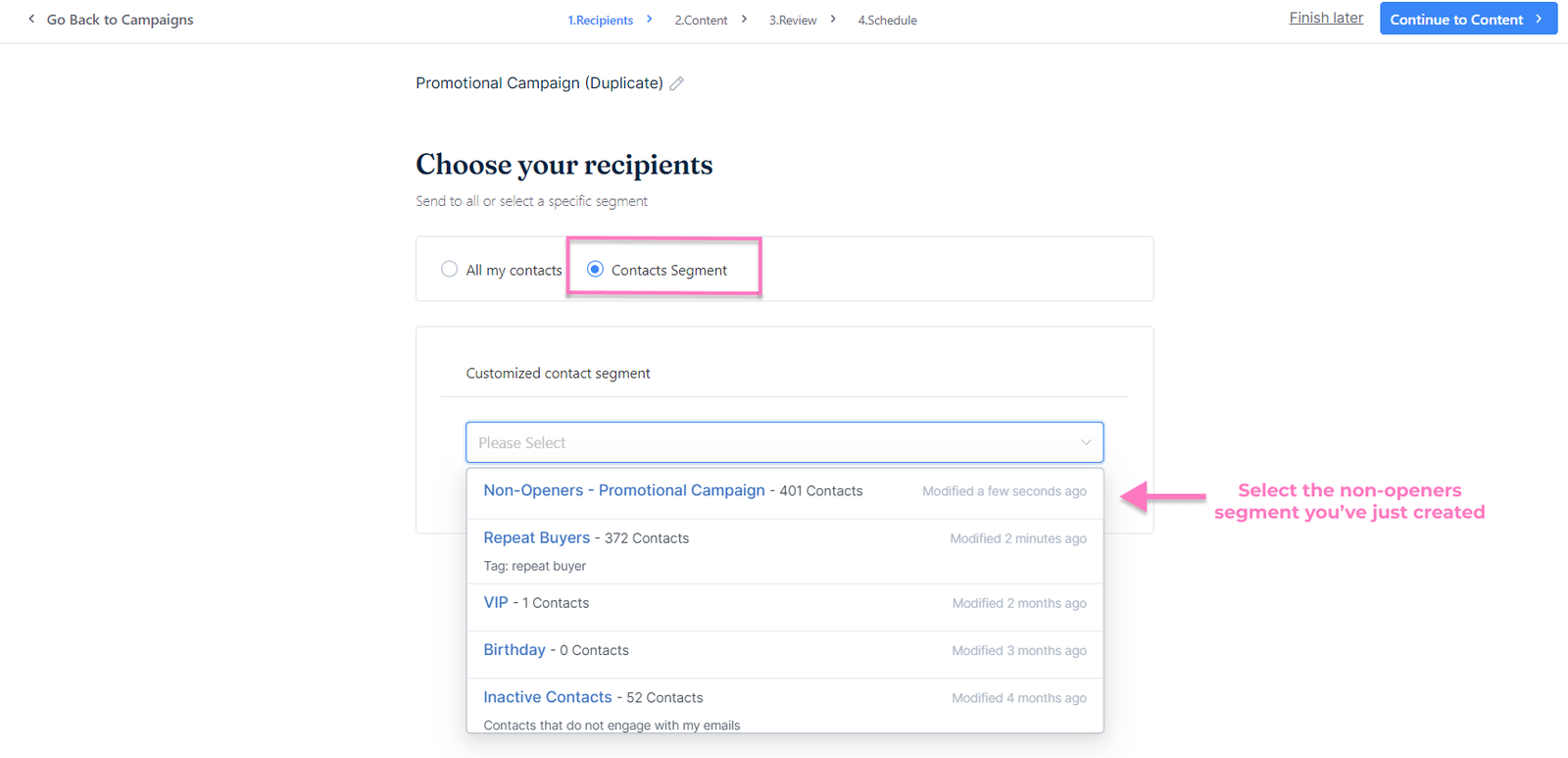The height and width of the screenshot is (758, 1568).
Task: Click the chevron after the Review step
Action: point(833,19)
